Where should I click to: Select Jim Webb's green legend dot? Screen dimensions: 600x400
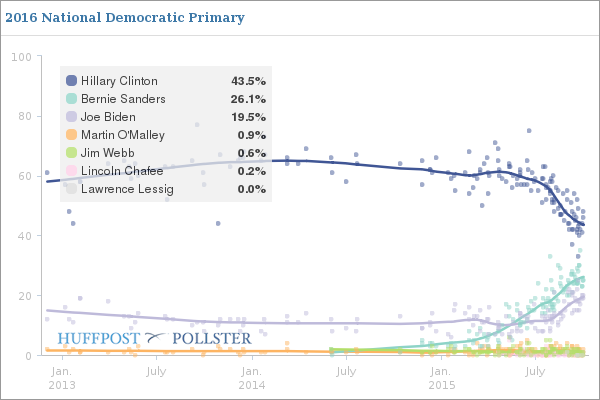pyautogui.click(x=71, y=153)
